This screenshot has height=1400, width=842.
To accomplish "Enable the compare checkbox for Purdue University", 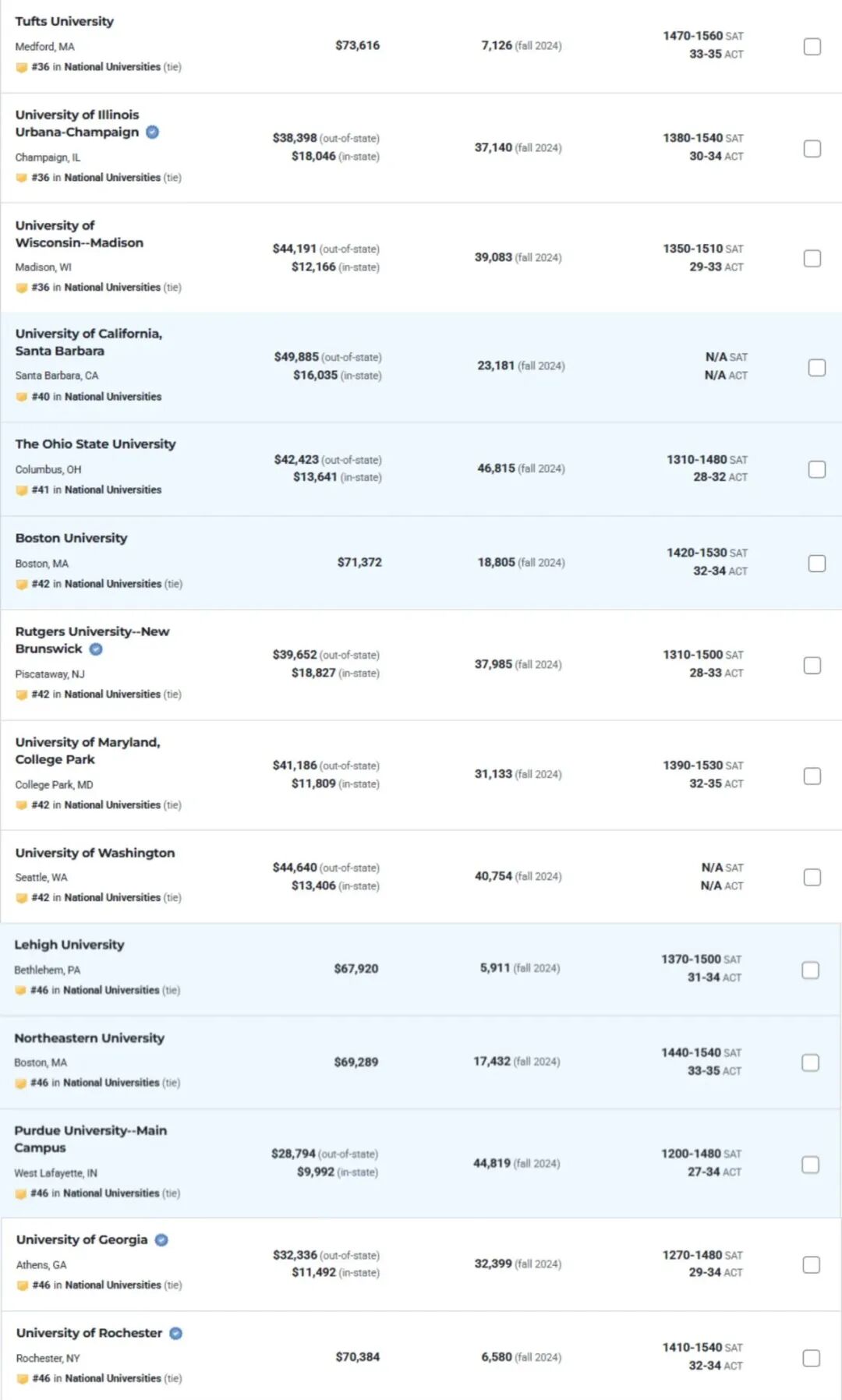I will [x=811, y=1165].
